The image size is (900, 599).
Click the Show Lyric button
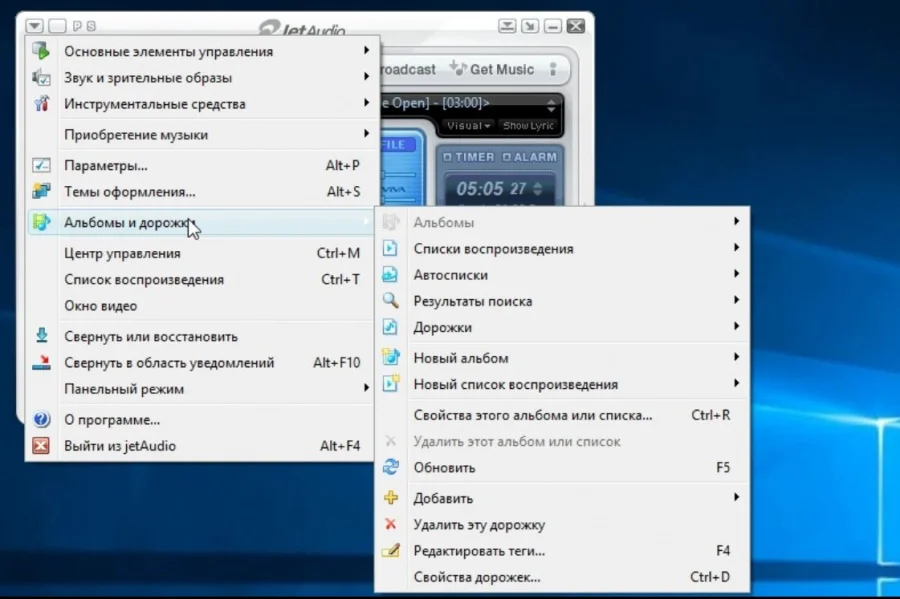(528, 126)
